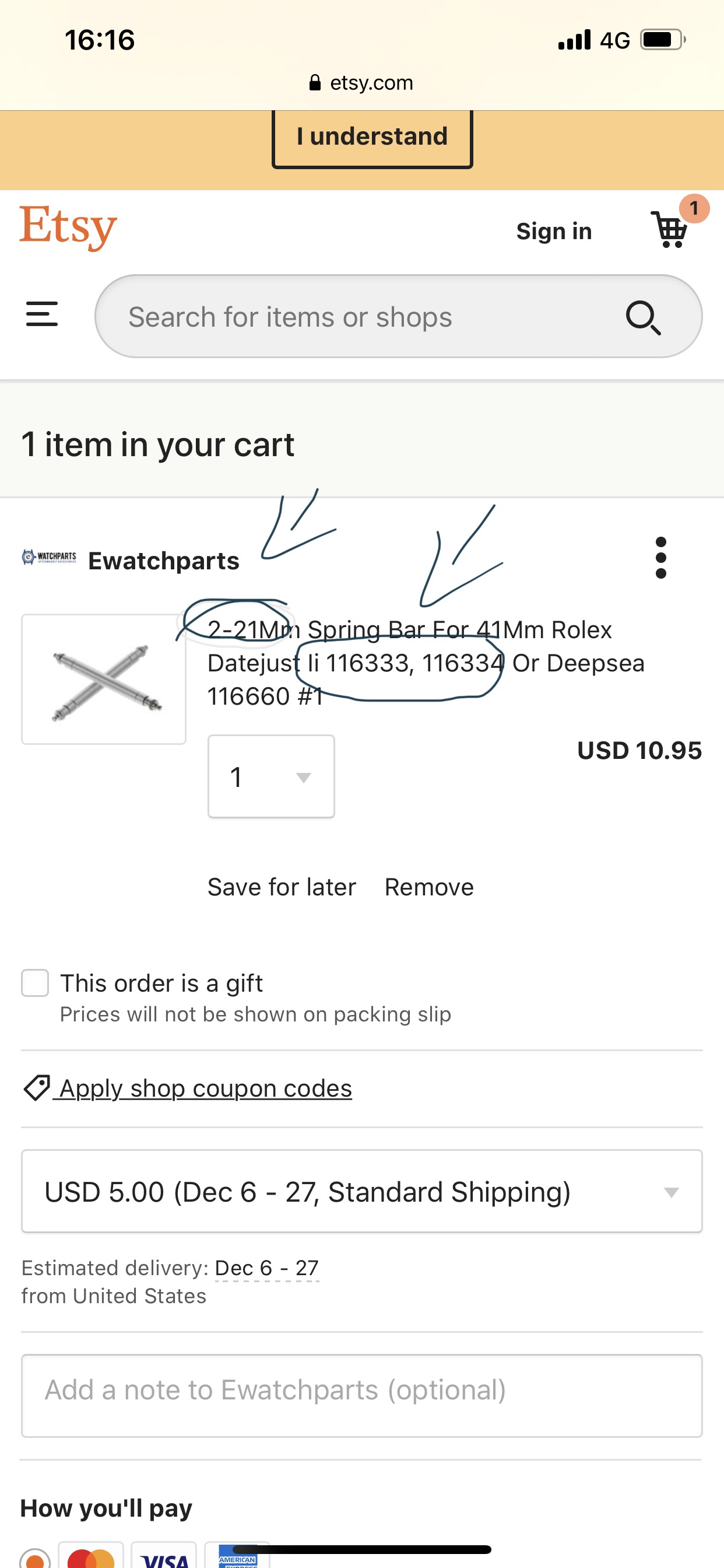Open the quantity dropdown
Image resolution: width=724 pixels, height=1568 pixels.
[270, 776]
